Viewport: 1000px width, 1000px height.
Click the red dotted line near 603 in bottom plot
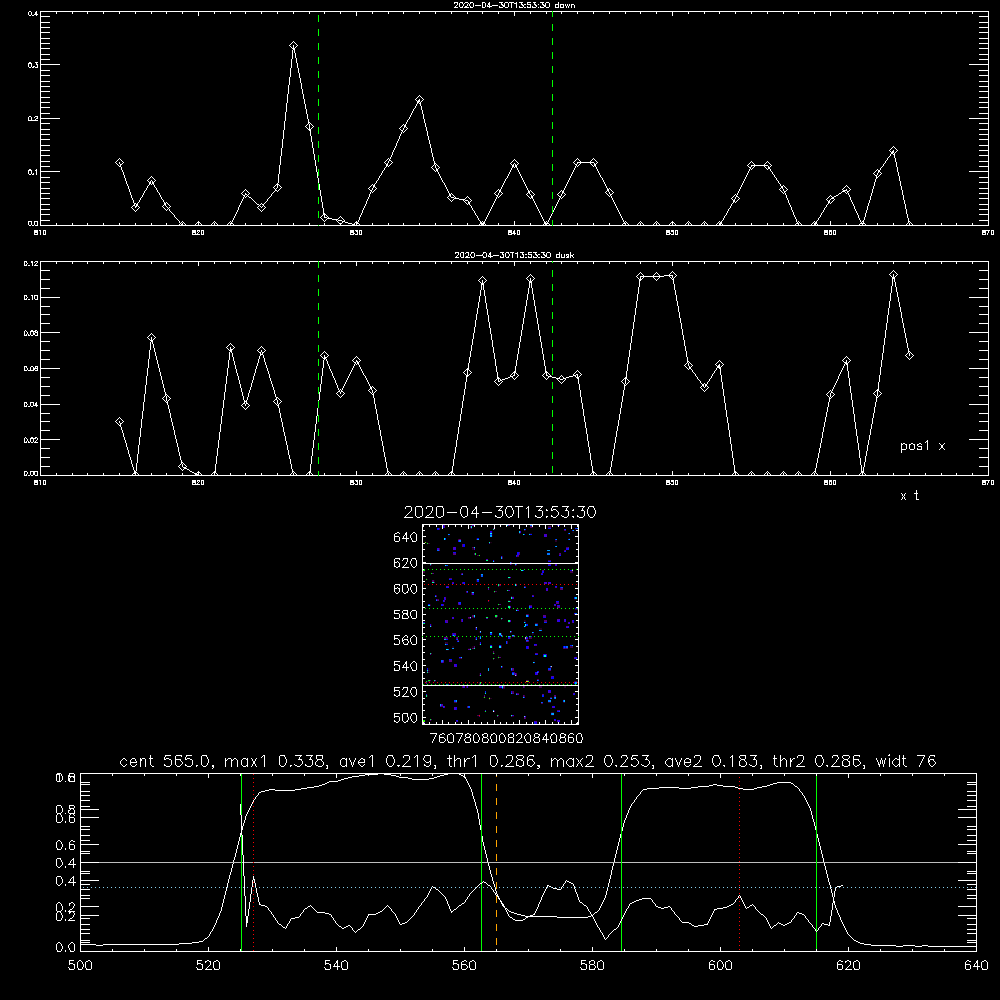[x=739, y=862]
